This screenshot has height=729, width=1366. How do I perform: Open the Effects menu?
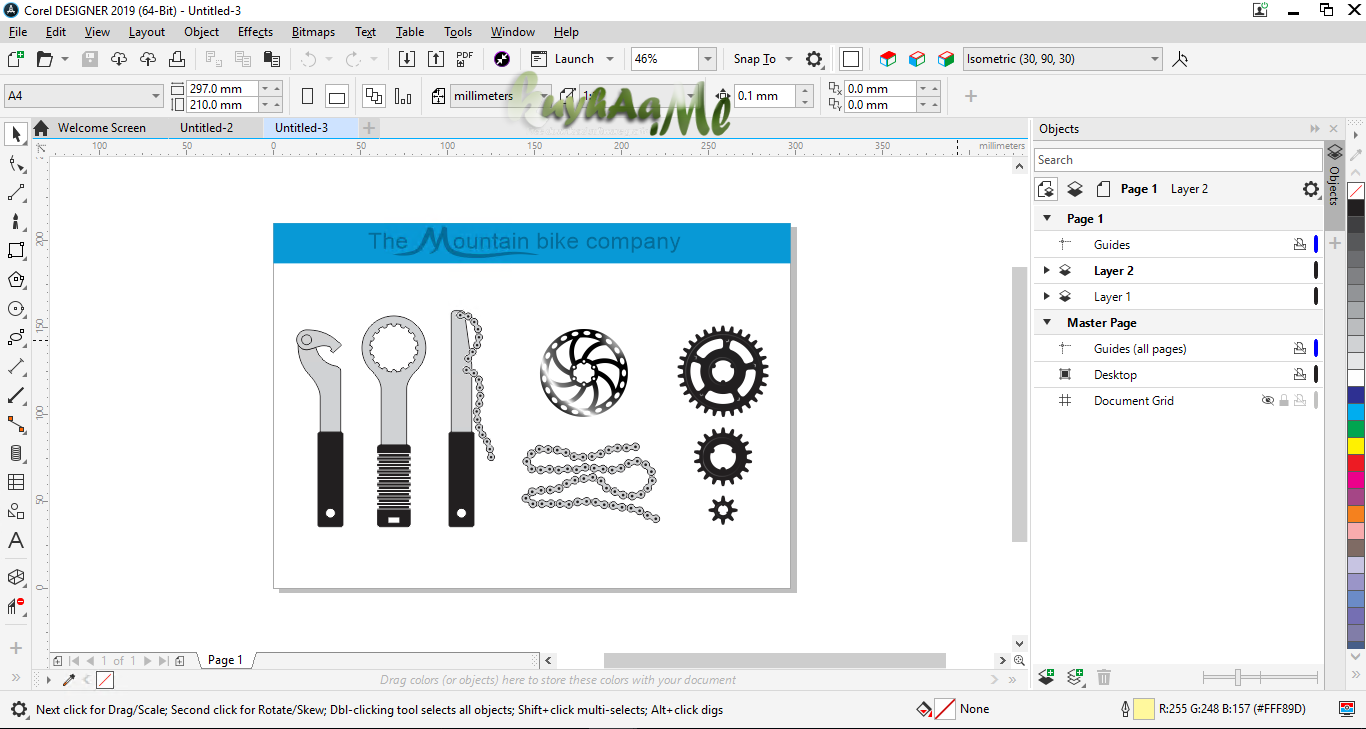(x=255, y=32)
